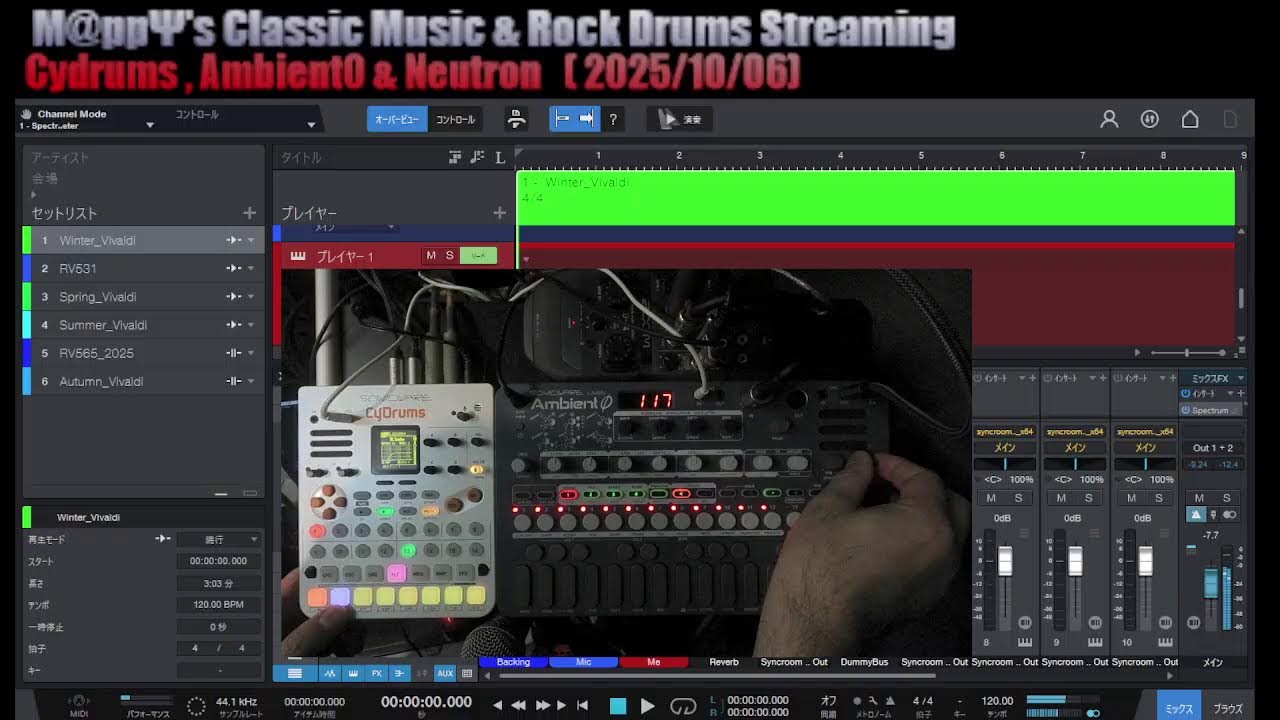
Task: Toggle the Spectrum insert power button
Action: (x=1186, y=410)
